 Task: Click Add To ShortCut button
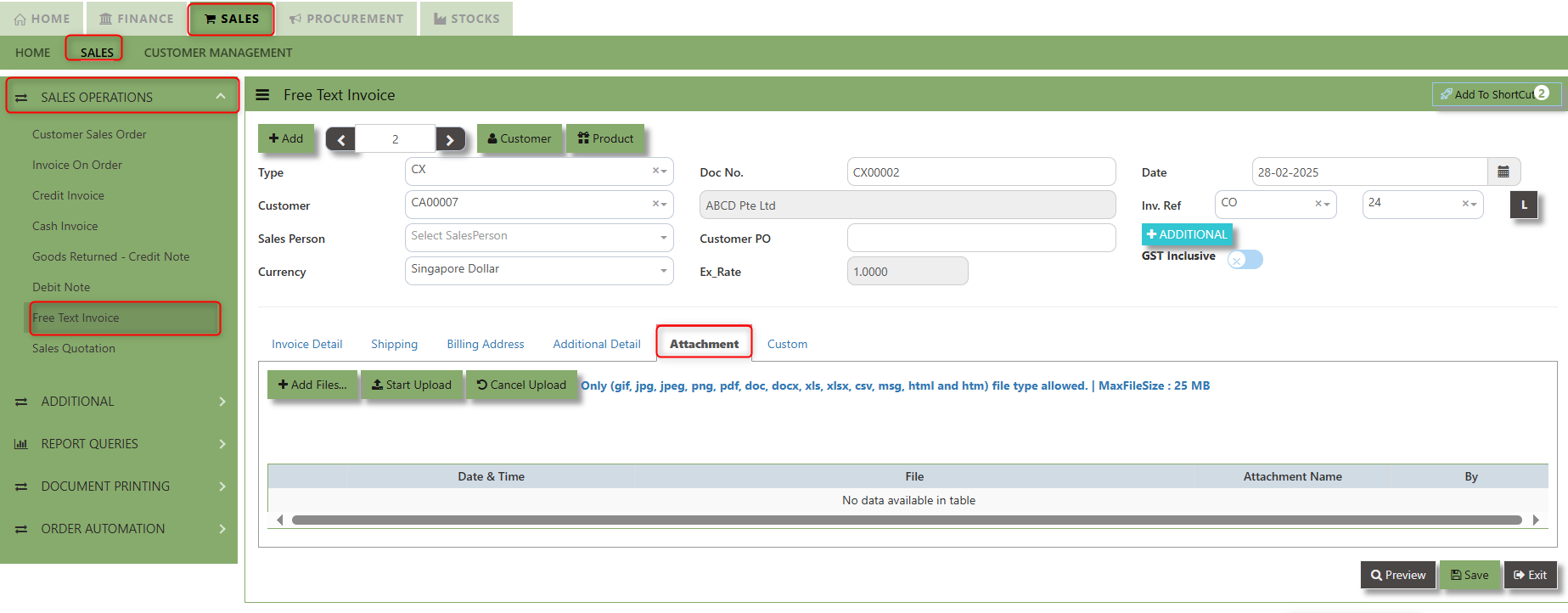(1496, 94)
